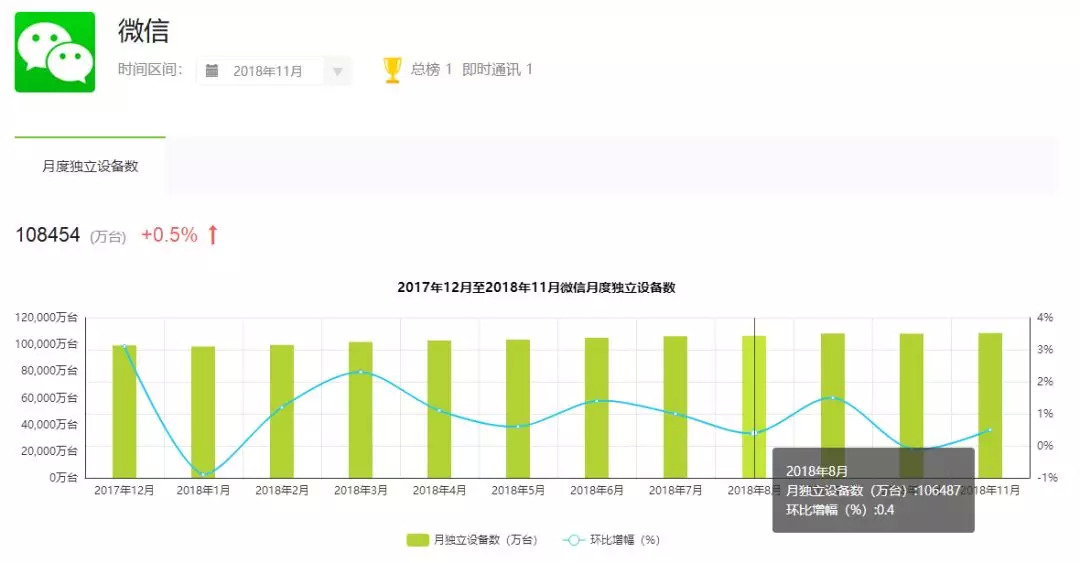Open the 2018年11月 time range dropdown arrow
Viewport: 1080px width, 563px height.
point(338,71)
